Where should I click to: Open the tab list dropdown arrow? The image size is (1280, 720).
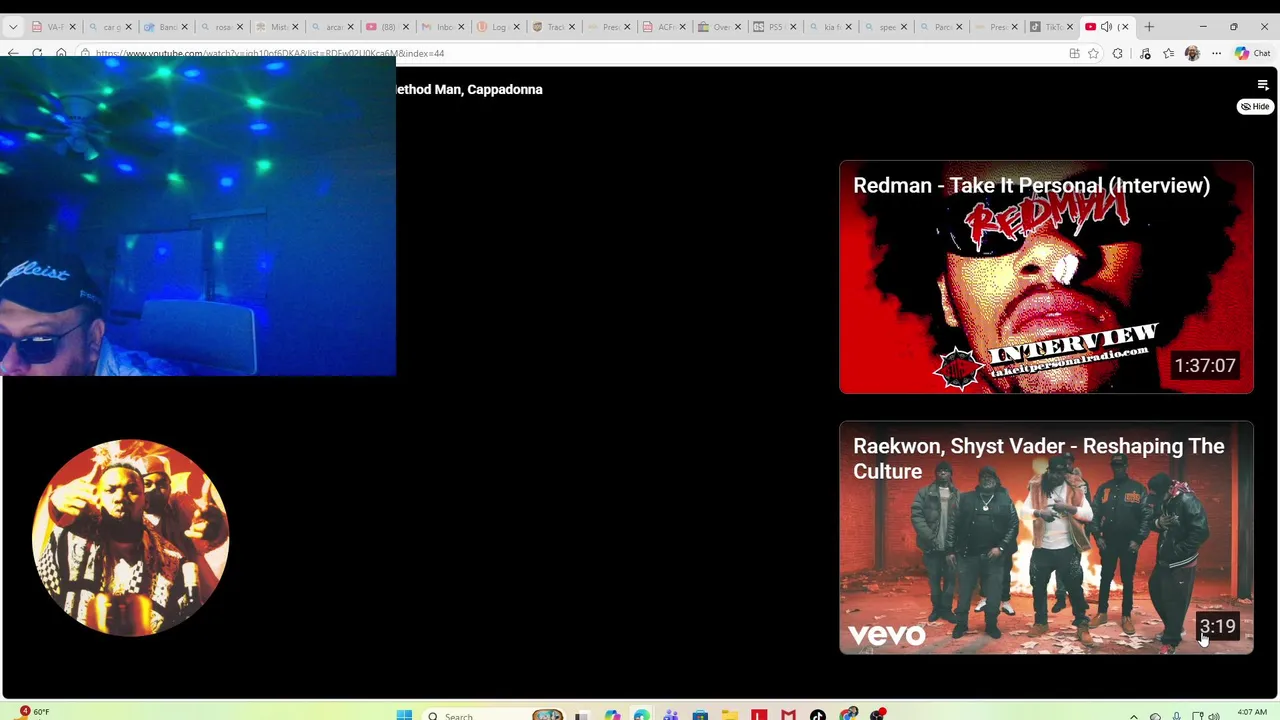coord(13,27)
